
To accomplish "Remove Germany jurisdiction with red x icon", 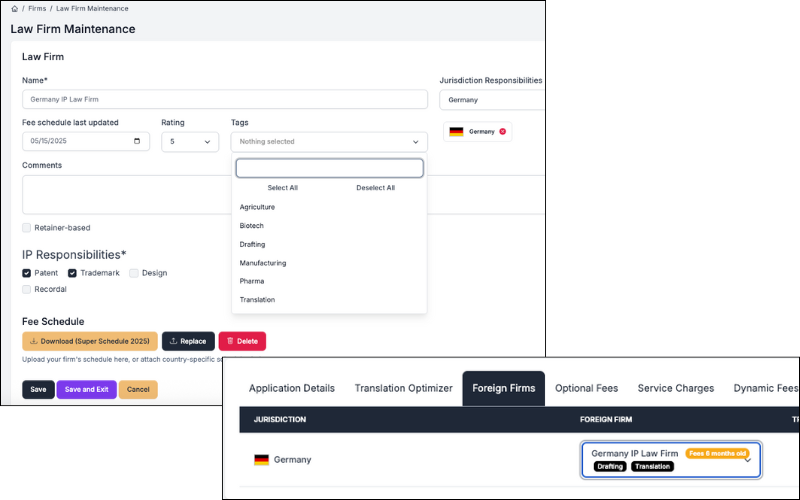I will pos(502,132).
